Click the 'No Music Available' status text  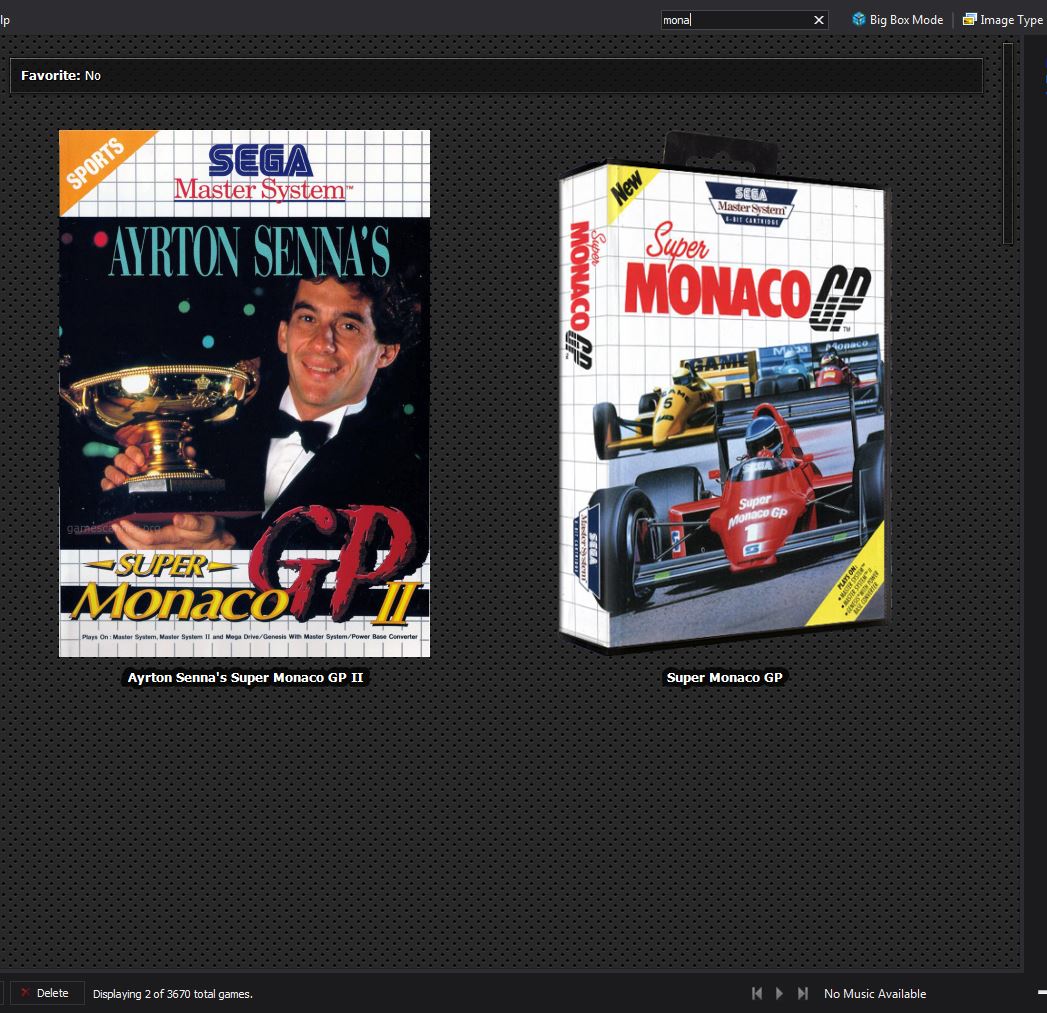[875, 994]
